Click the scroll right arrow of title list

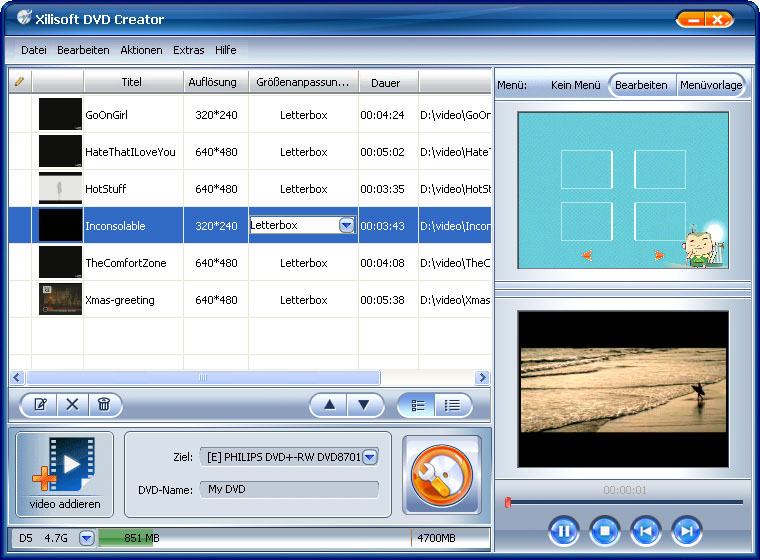[x=482, y=377]
